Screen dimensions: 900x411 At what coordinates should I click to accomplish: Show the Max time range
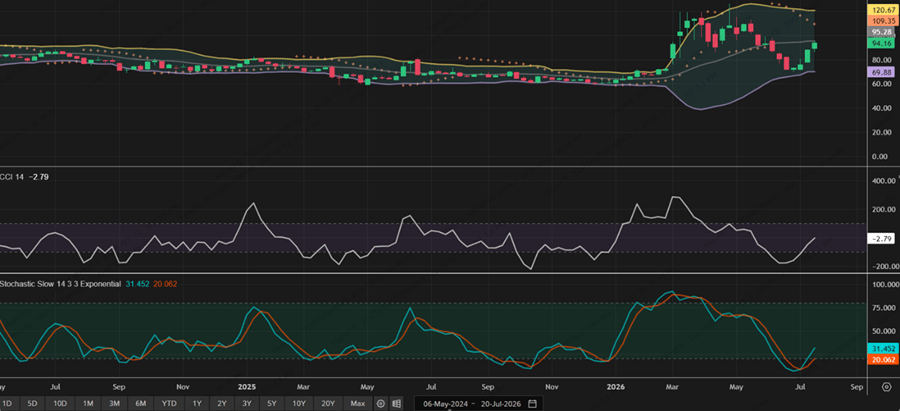(358, 404)
